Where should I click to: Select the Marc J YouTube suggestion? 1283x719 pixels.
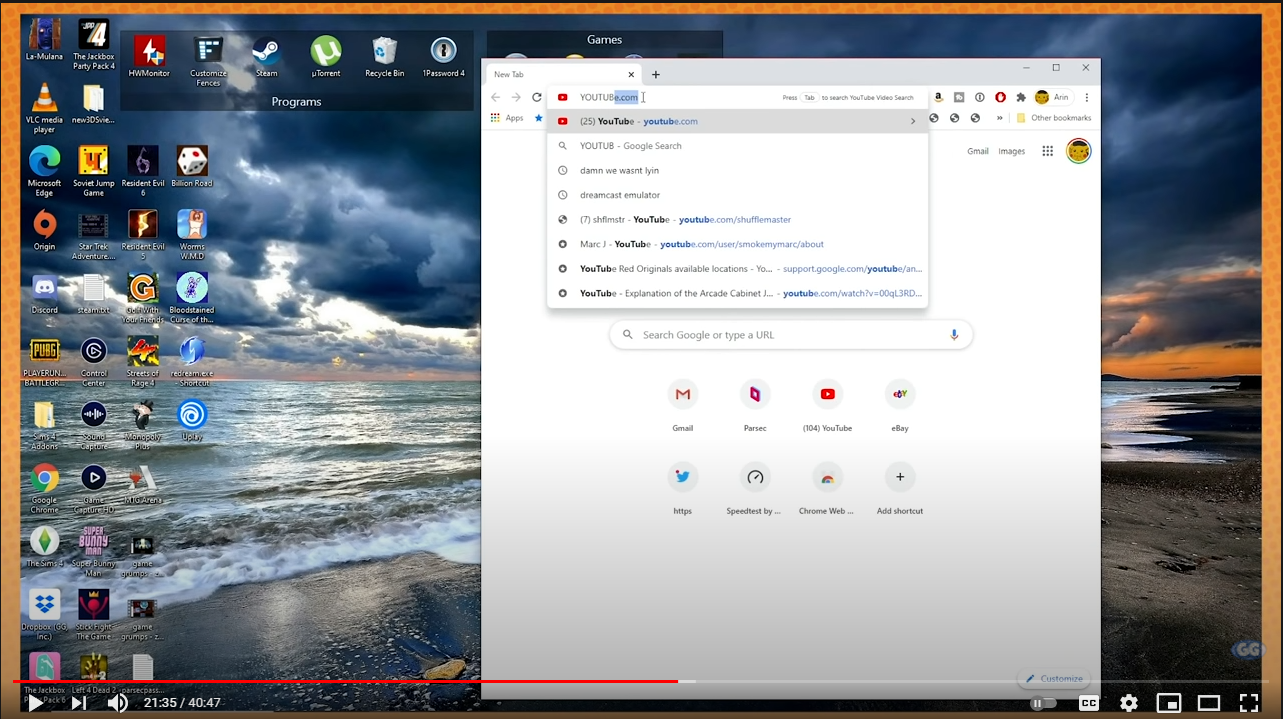tap(738, 244)
